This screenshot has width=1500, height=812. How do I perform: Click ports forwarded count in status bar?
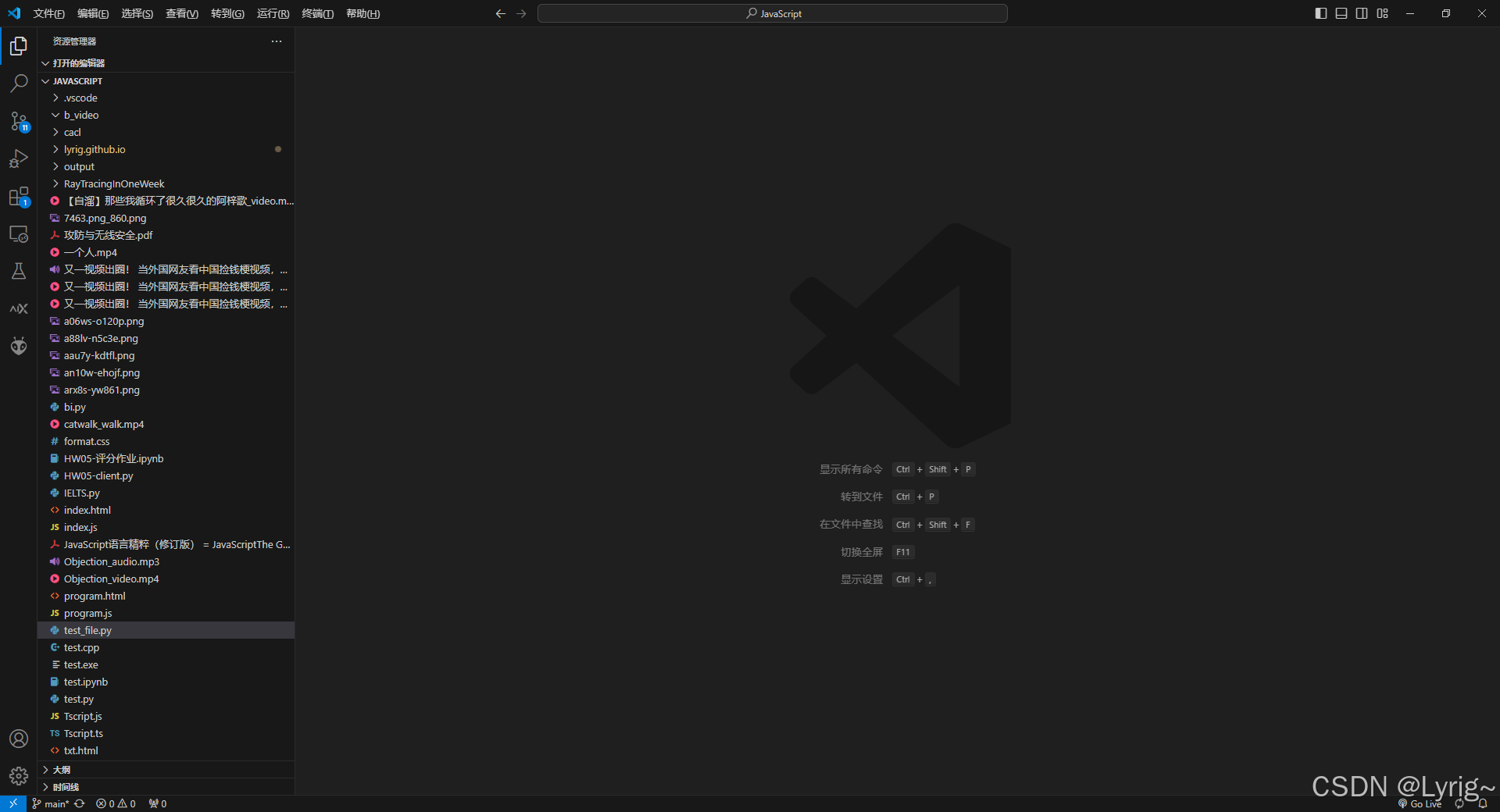(158, 803)
